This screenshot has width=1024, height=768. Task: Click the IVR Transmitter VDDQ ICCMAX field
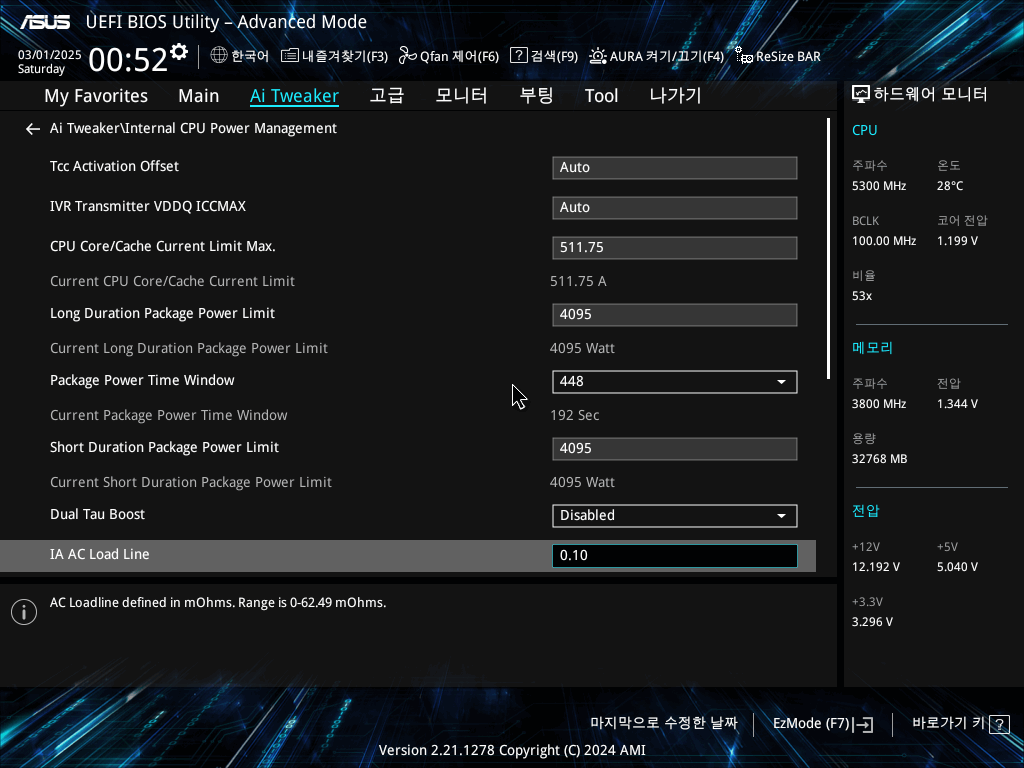coord(675,208)
